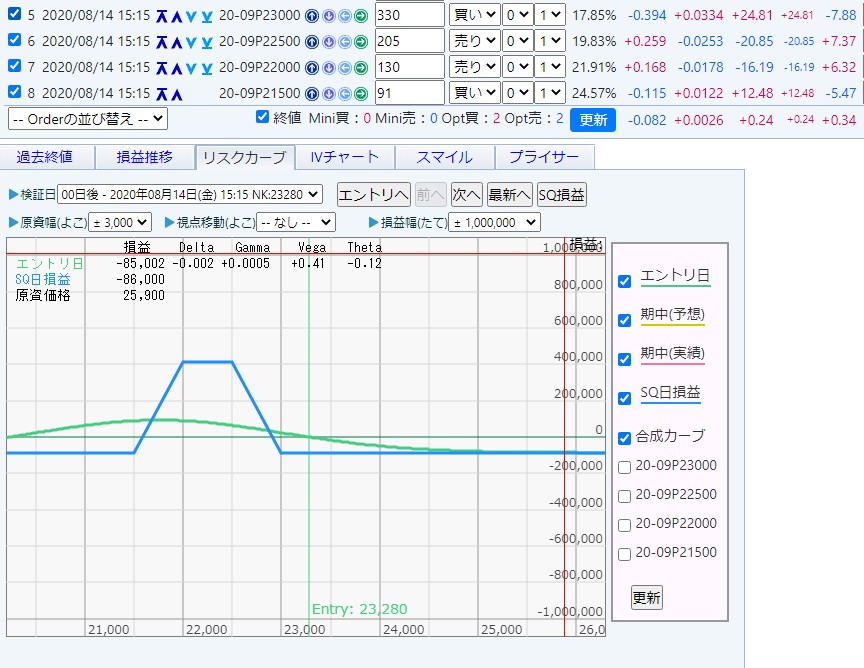Jump to latest with 最新へ button
Viewport: 864px width, 668px height.
click(x=510, y=195)
